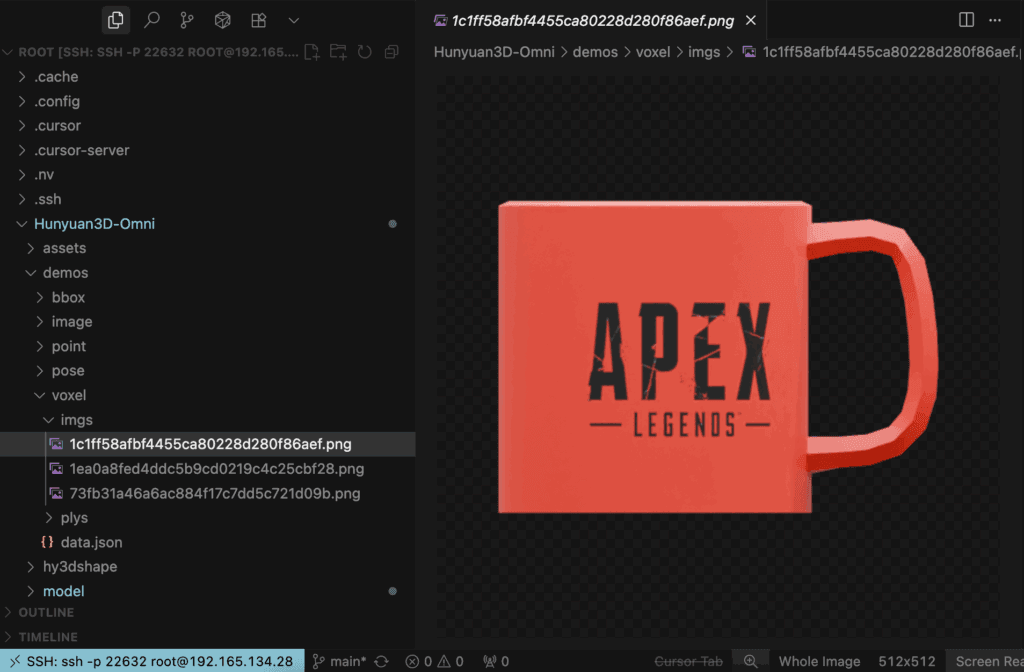Collapse the voxel folder
This screenshot has height=672, width=1024.
69,395
